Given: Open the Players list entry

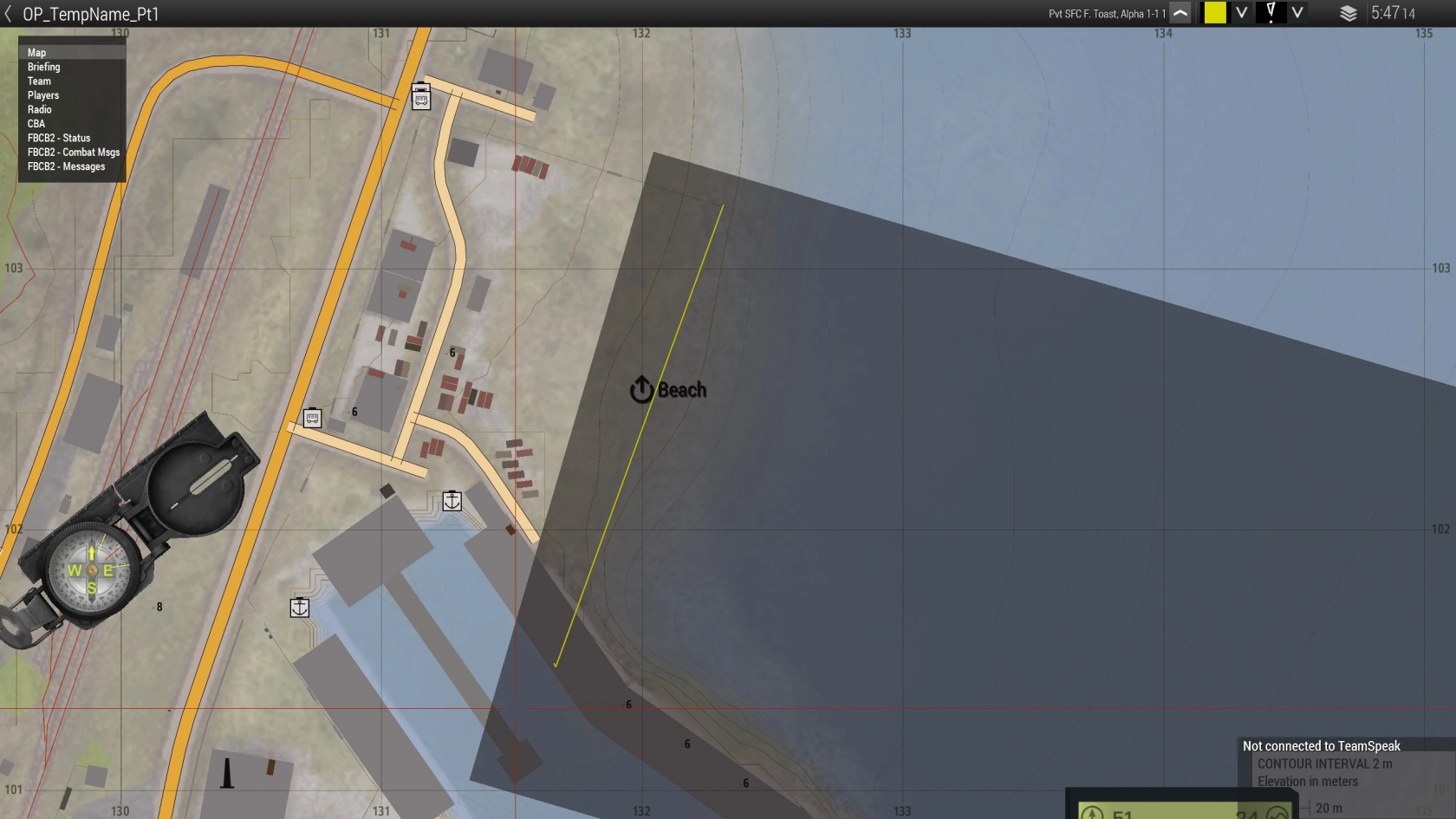Looking at the screenshot, I should click(43, 95).
